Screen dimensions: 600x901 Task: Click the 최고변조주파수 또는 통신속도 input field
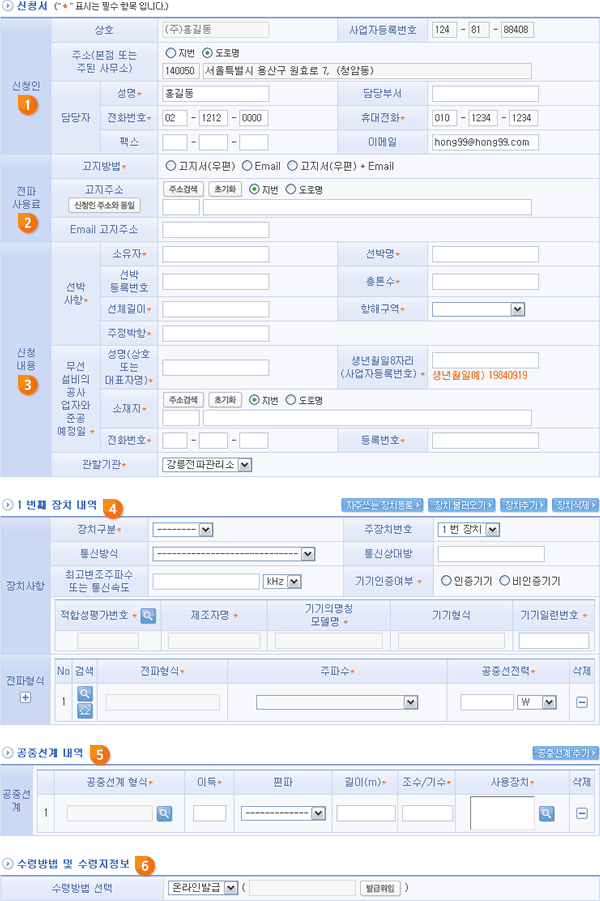206,582
